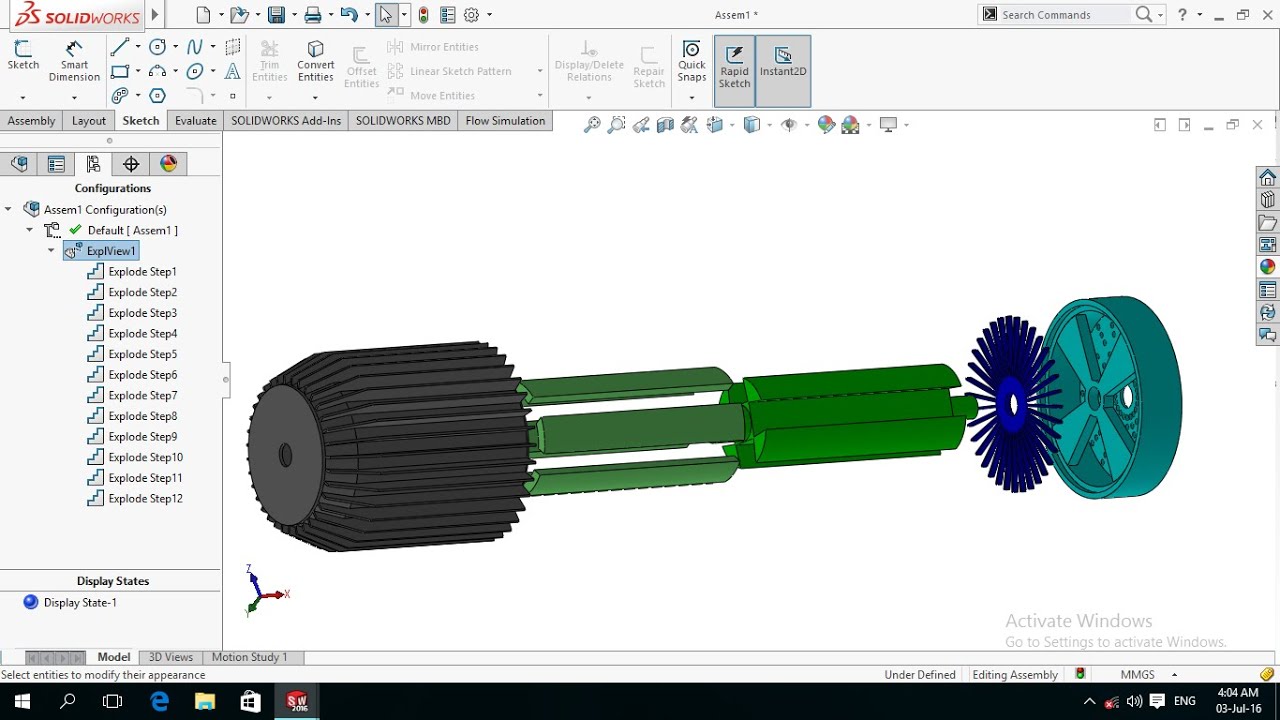Collapse the Default [ Assem1 ] node

(x=29, y=230)
